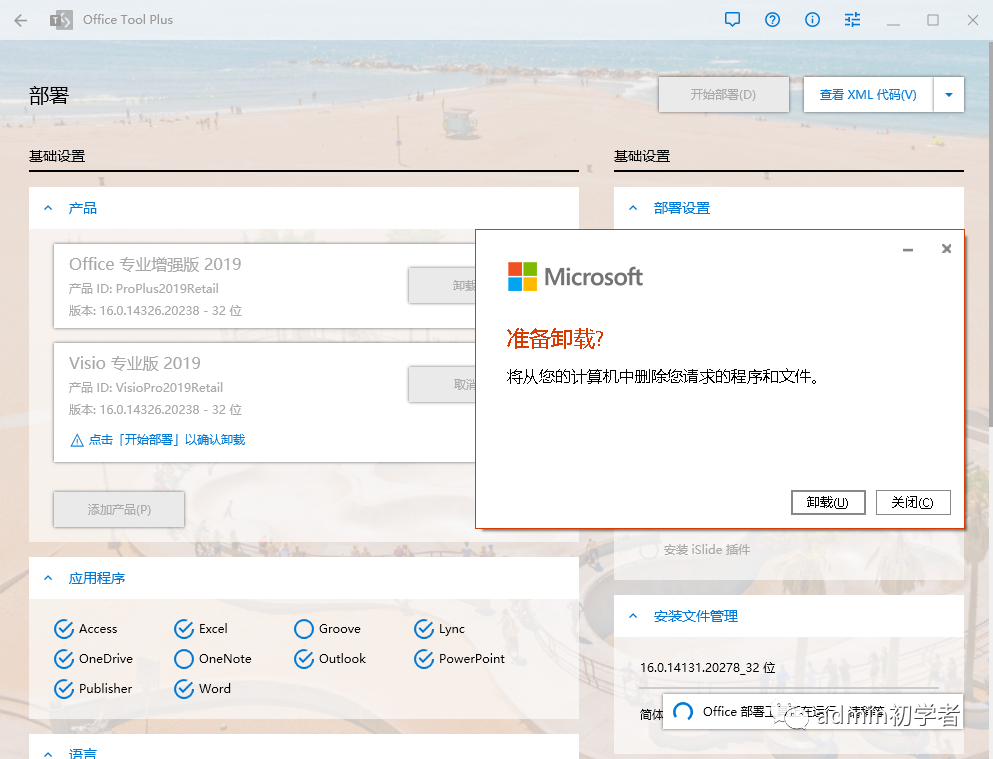Collapse the 语言 section
993x759 pixels.
(x=48, y=753)
